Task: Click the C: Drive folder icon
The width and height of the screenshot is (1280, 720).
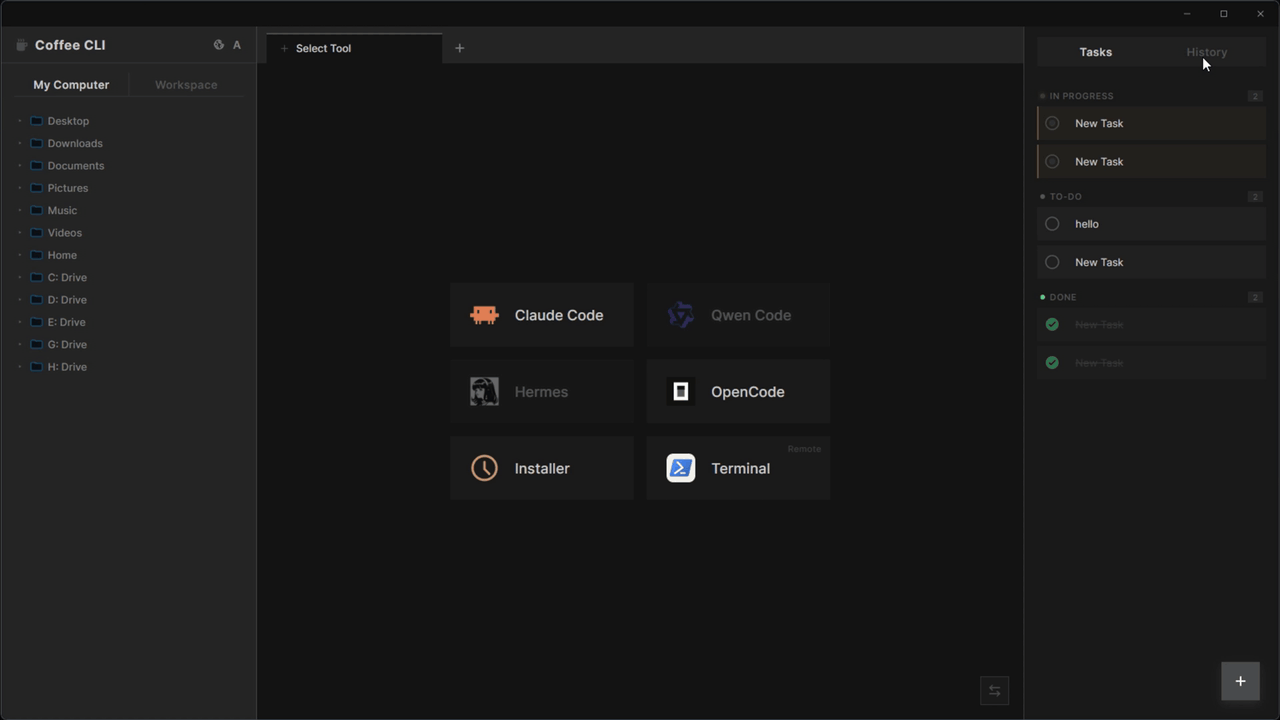Action: tap(37, 277)
